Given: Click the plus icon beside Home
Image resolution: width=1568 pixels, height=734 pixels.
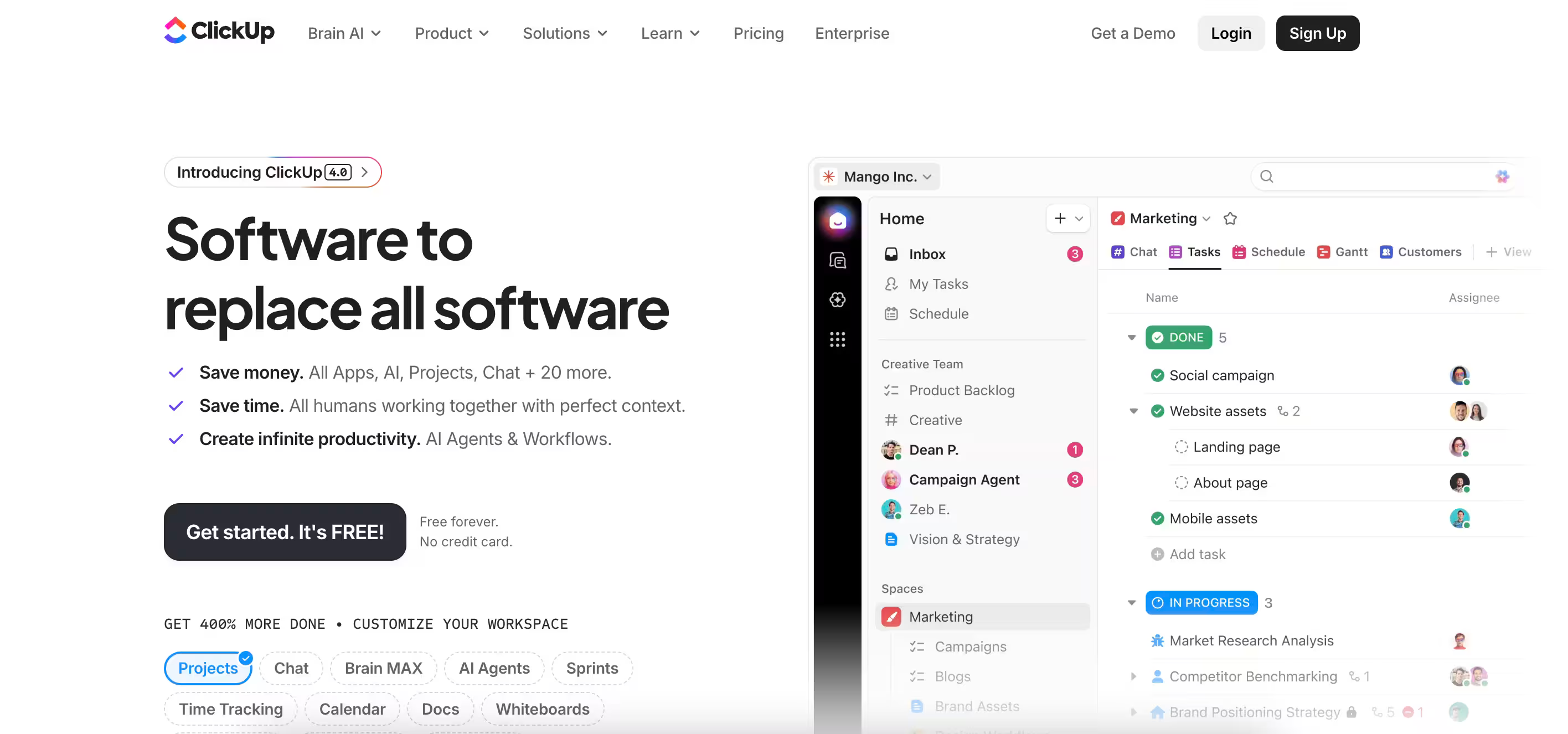Looking at the screenshot, I should [x=1060, y=219].
